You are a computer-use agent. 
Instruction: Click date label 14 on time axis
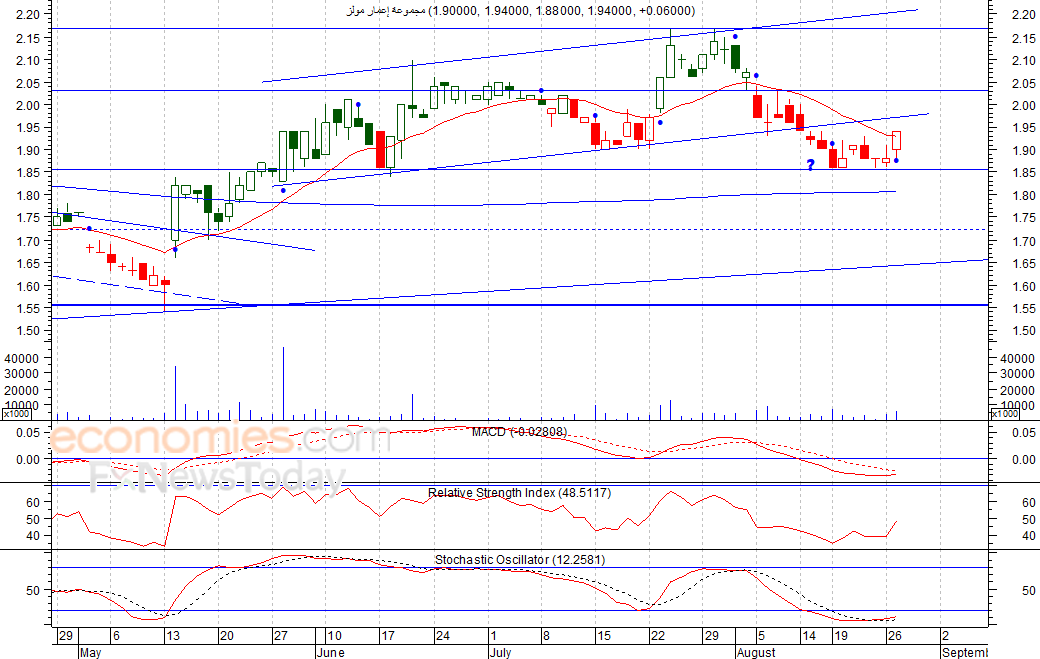coord(809,636)
